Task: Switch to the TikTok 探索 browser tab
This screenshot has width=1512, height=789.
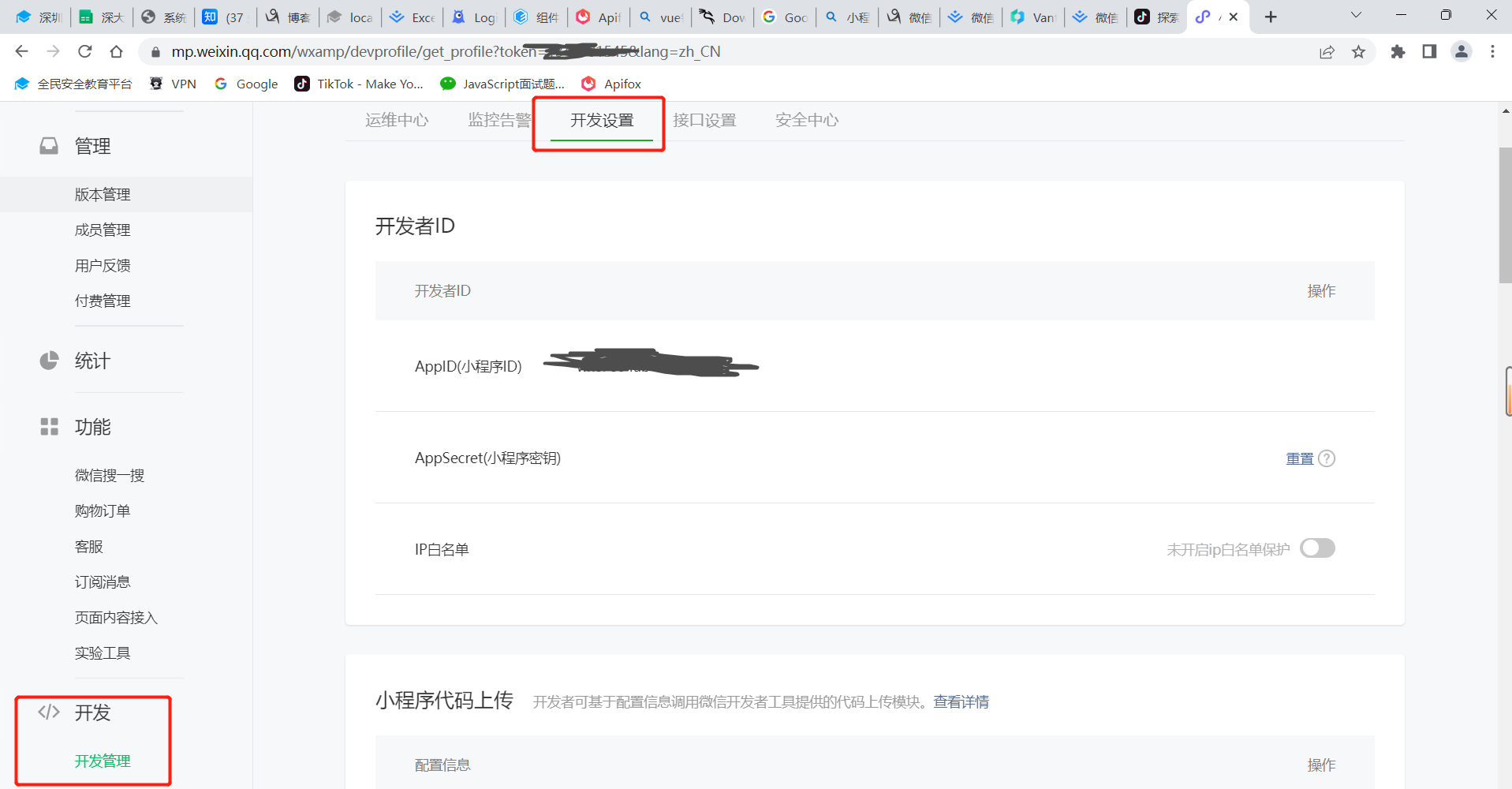Action: (1158, 17)
